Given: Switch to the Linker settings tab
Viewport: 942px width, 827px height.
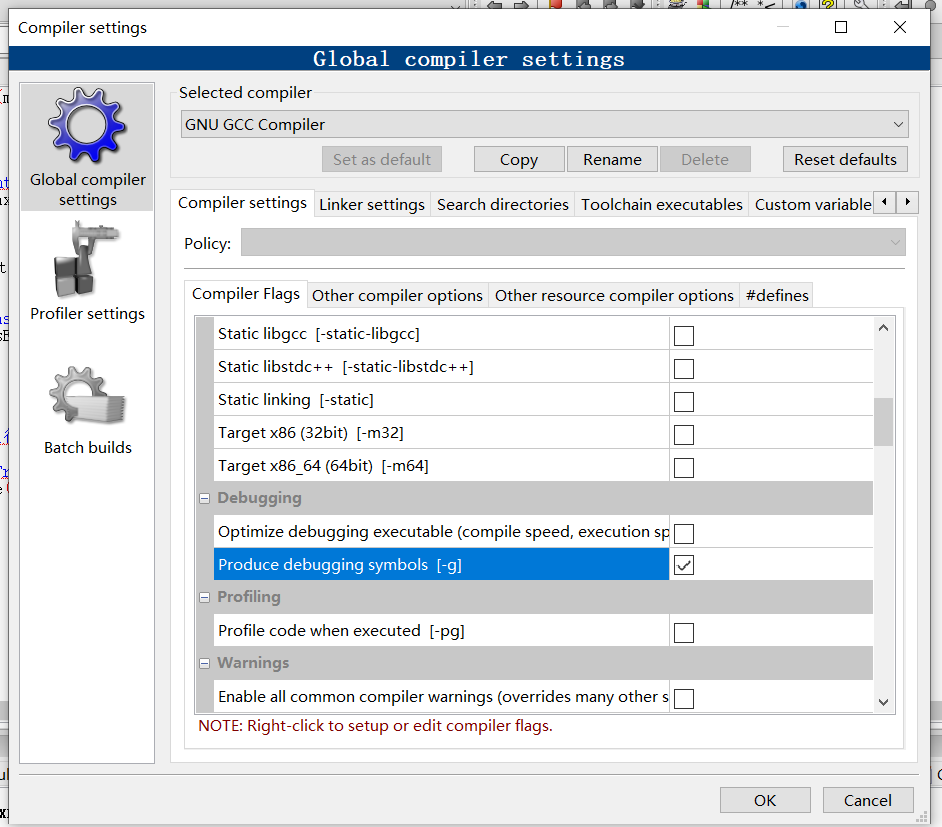Looking at the screenshot, I should (x=371, y=202).
